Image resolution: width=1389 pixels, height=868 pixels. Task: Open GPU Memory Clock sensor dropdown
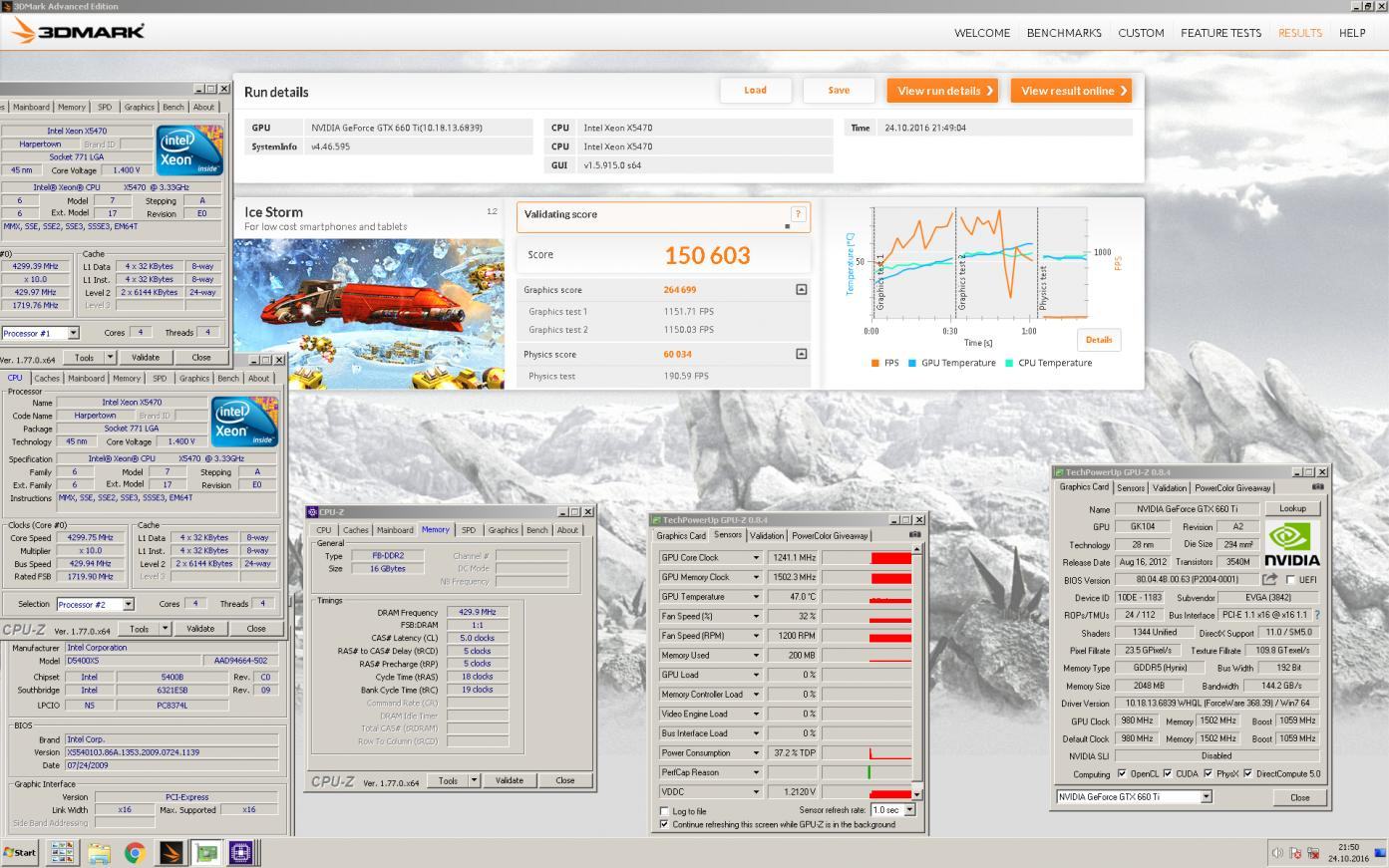756,577
